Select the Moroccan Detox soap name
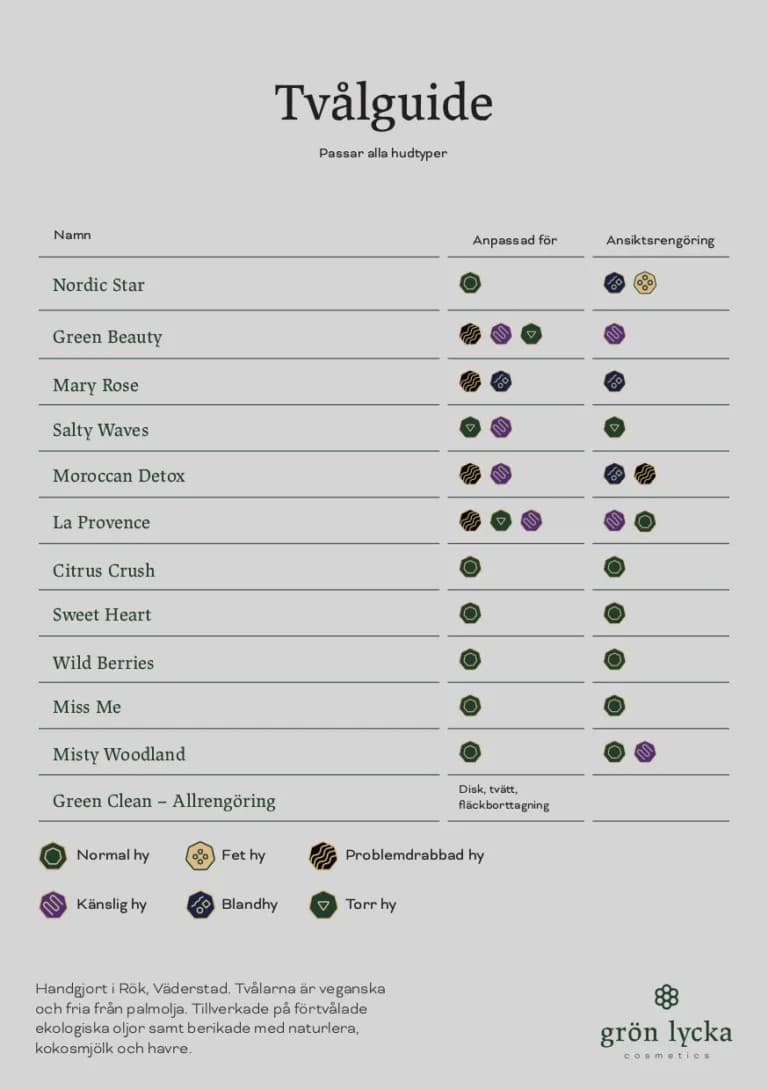The image size is (768, 1090). [119, 476]
